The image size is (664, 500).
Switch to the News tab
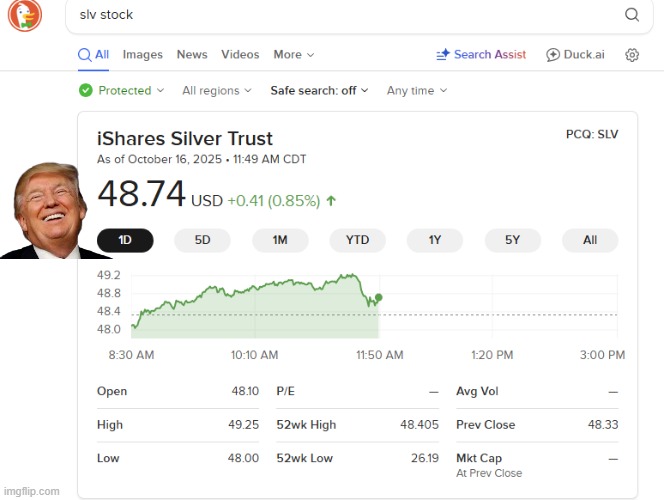click(192, 55)
